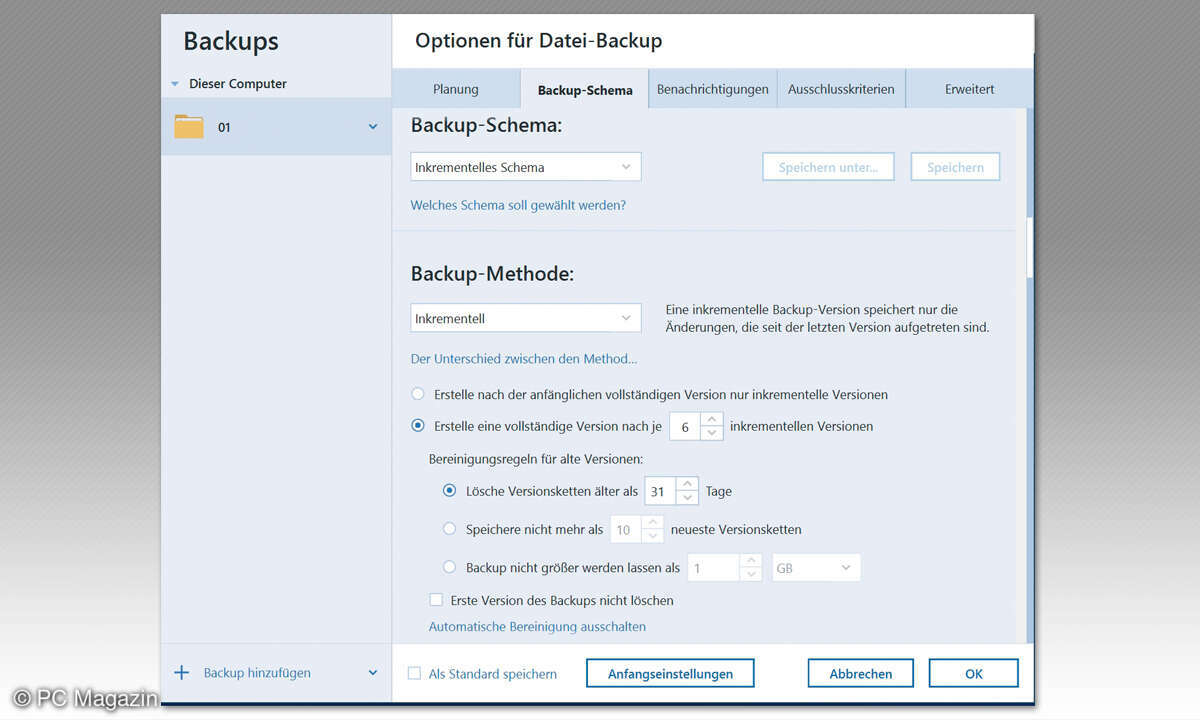Increase the days value above 31
Viewport: 1200px width, 720px height.
[x=687, y=484]
